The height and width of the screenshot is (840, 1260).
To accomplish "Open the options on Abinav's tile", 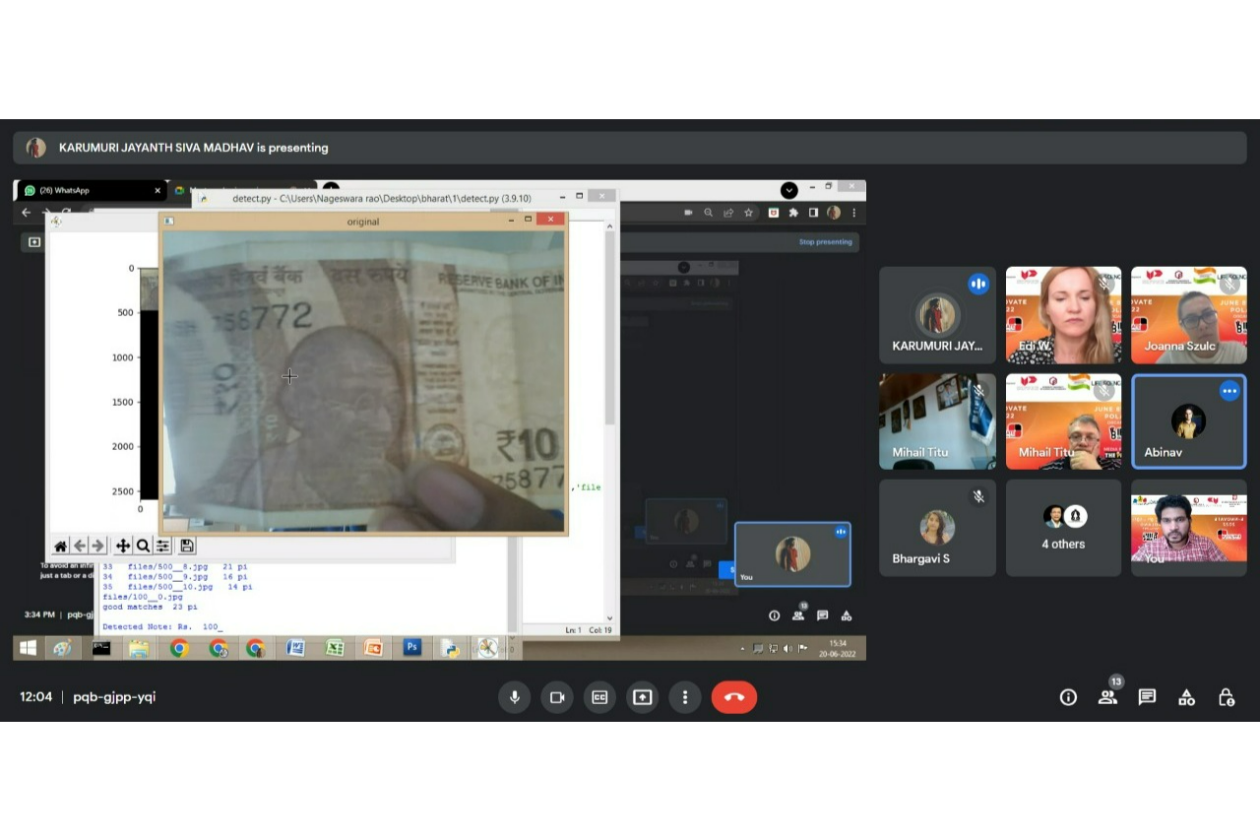I will pyautogui.click(x=1229, y=392).
